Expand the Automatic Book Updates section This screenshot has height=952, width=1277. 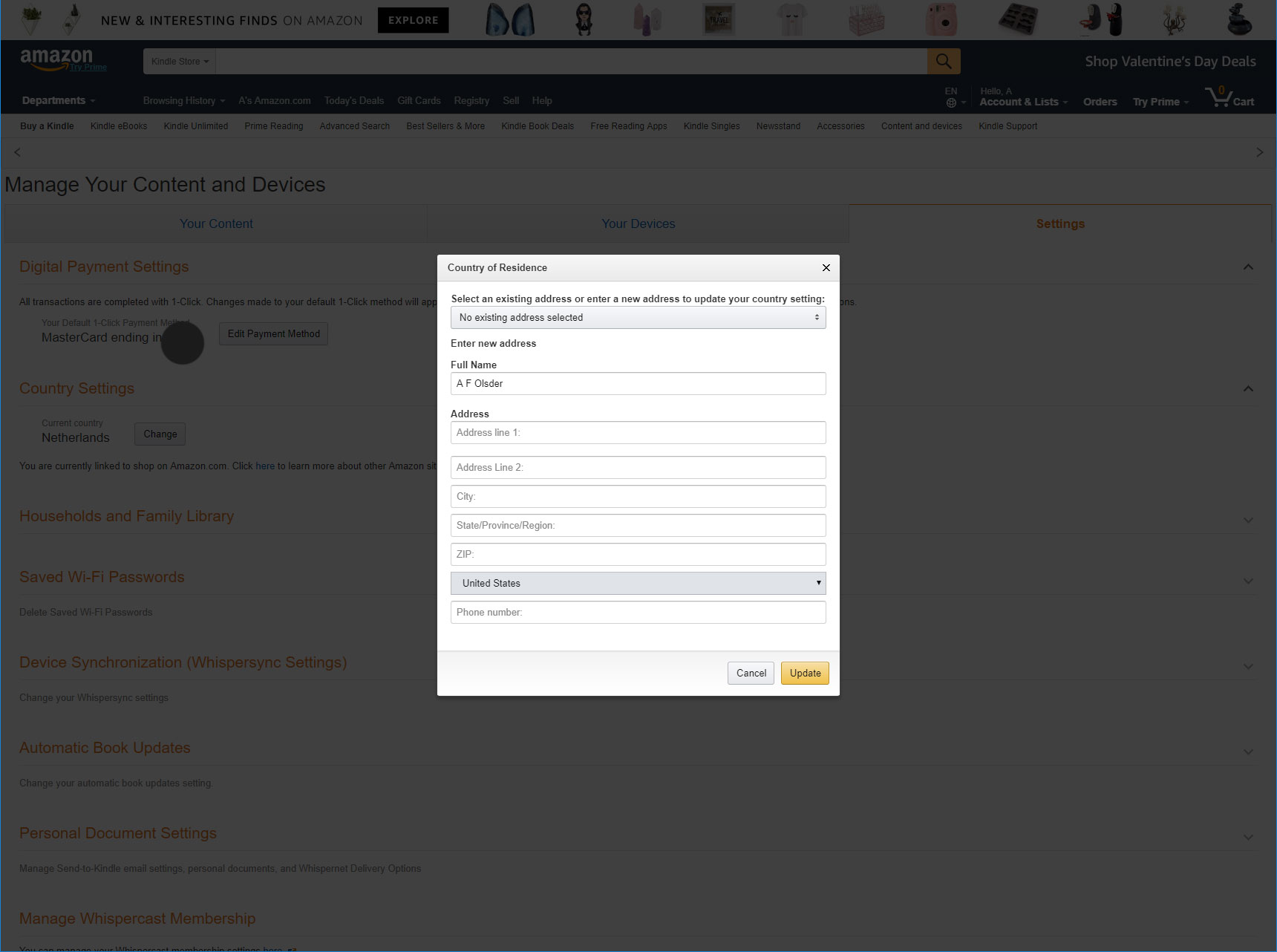pos(1248,752)
